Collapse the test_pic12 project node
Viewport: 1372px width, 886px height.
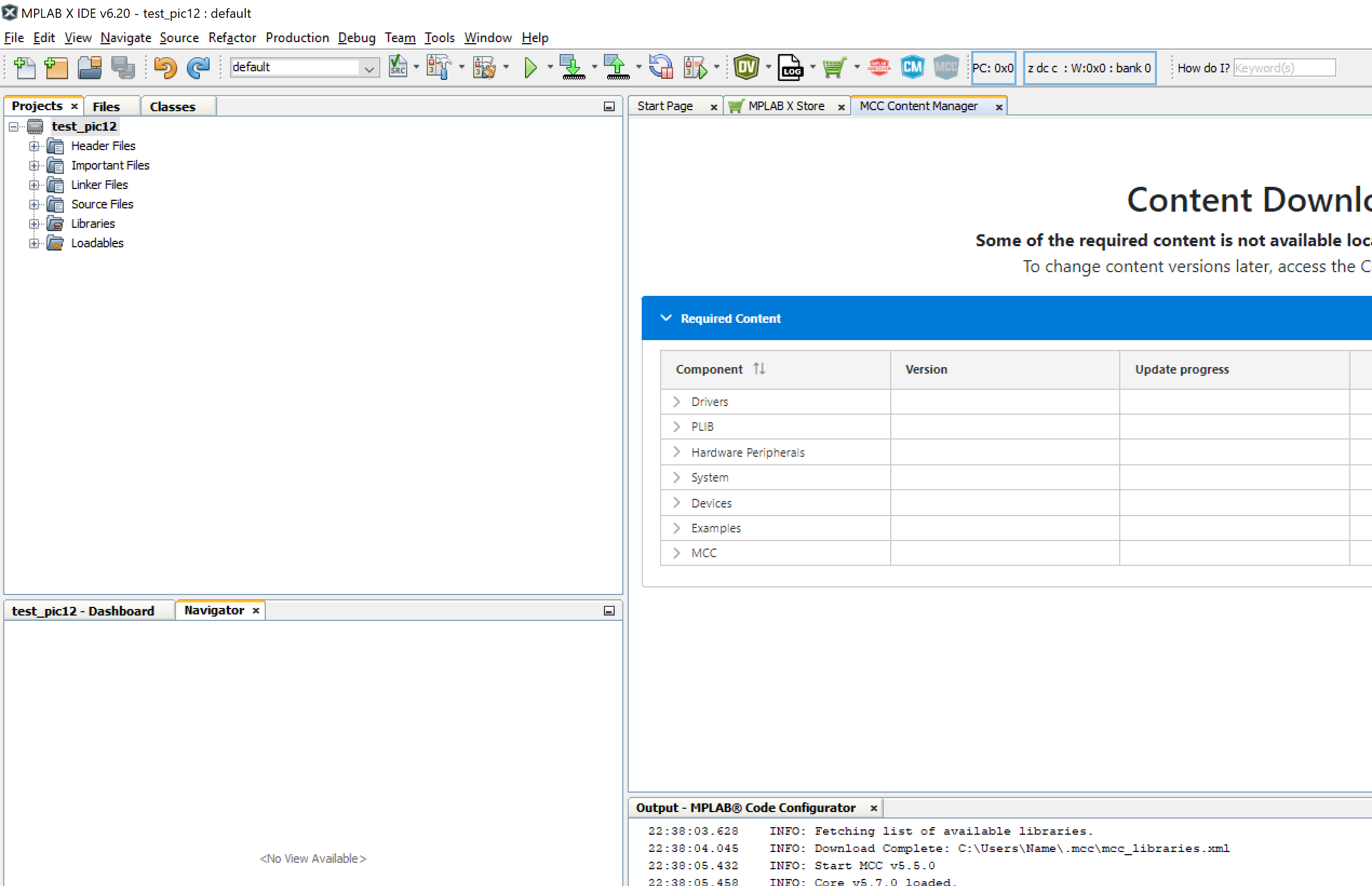pos(14,126)
